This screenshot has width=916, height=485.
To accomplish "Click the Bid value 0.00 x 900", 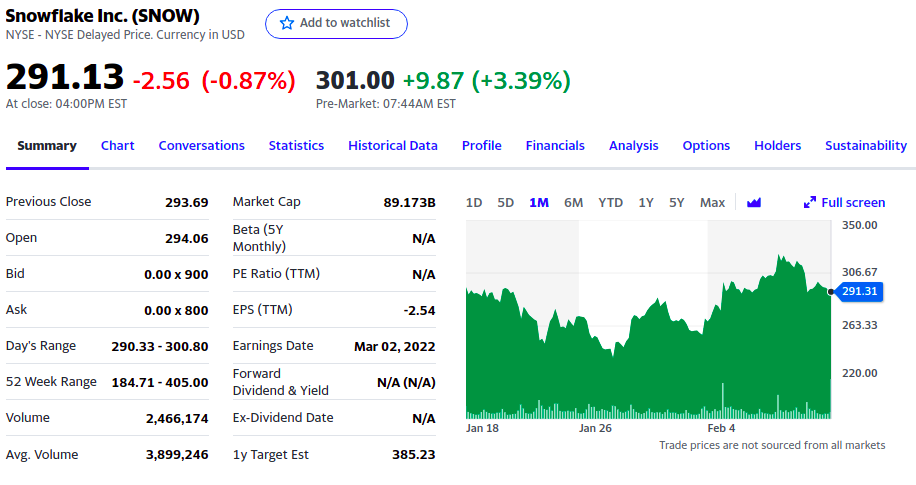I will (176, 275).
